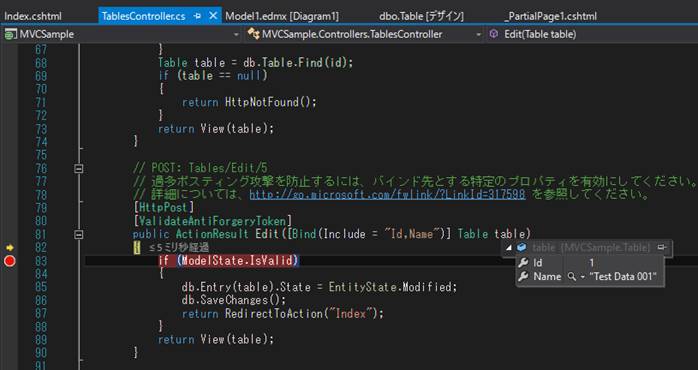Open the visualizer dropdown arrow beside Name
The height and width of the screenshot is (370, 698).
coord(582,277)
